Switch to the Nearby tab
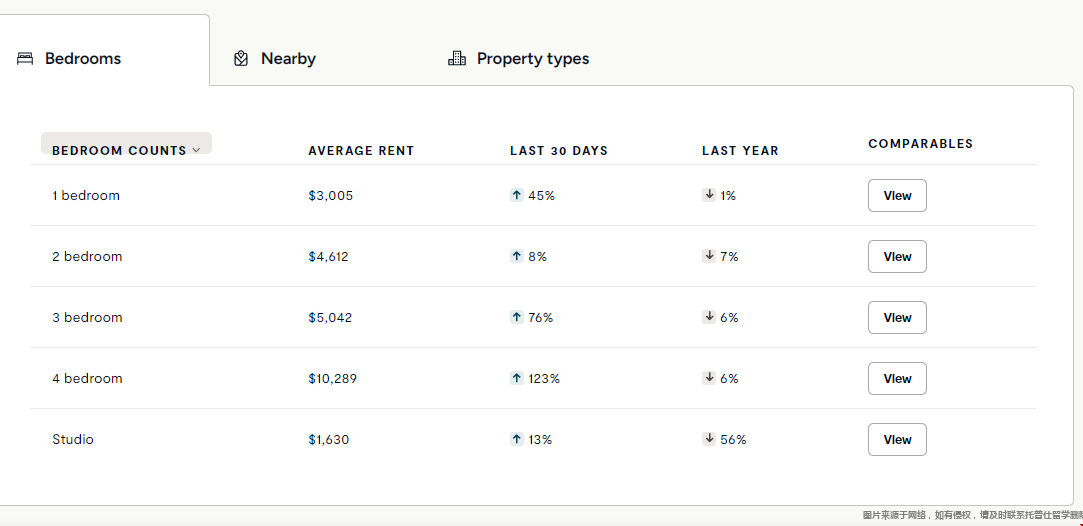The height and width of the screenshot is (526, 1083). (287, 59)
